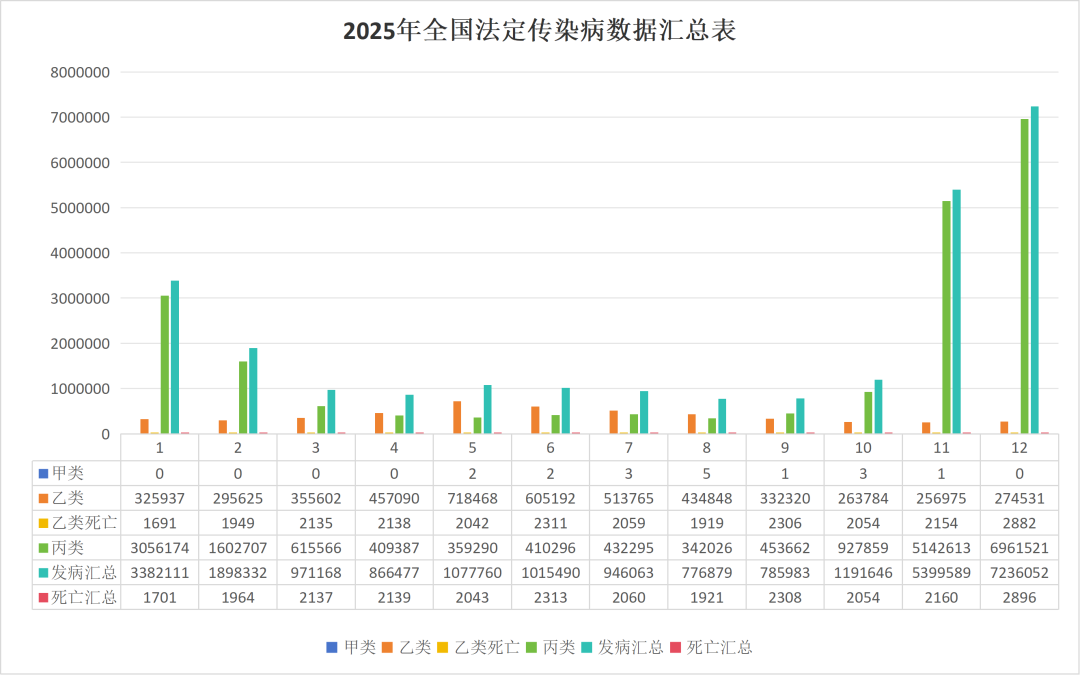Select the orange 乙类 bar for month 5
The image size is (1080, 675).
[457, 417]
